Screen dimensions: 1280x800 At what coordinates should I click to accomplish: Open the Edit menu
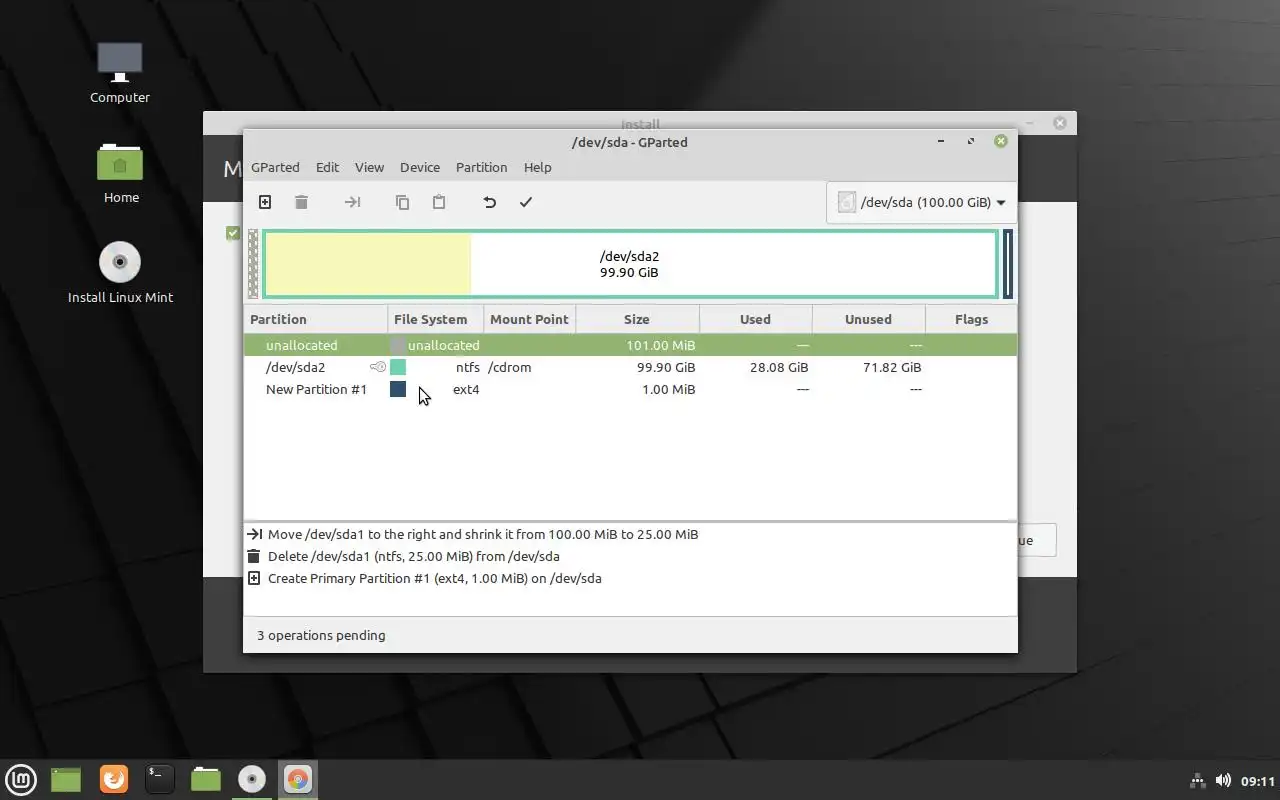[327, 167]
